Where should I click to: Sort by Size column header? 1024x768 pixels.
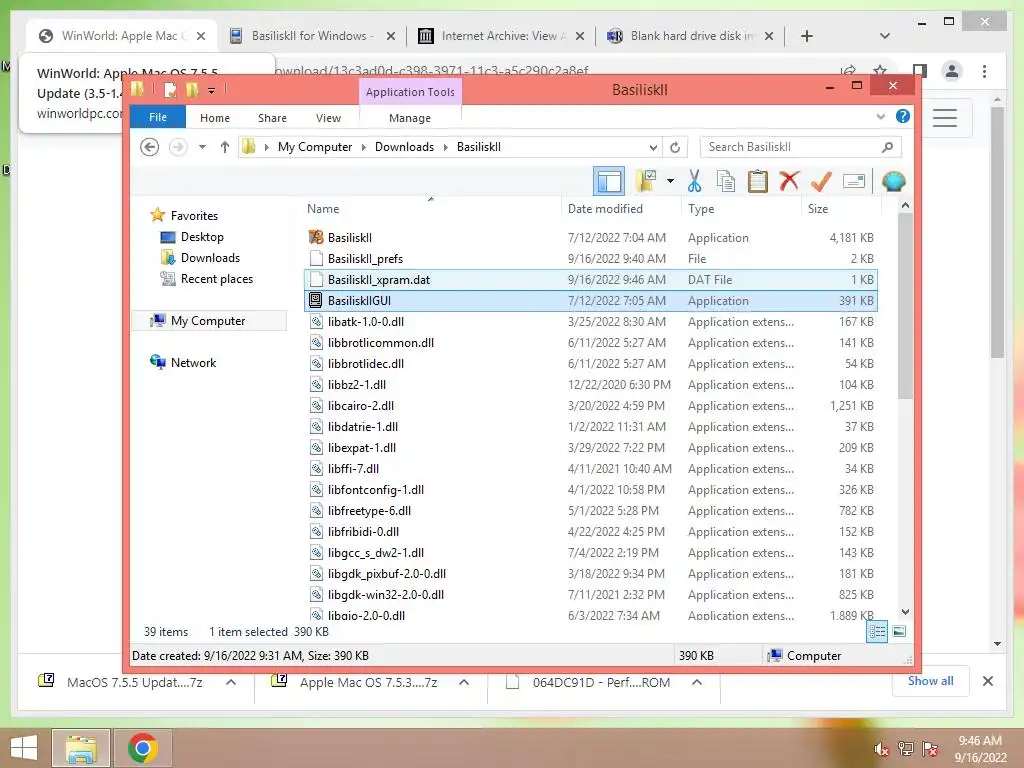(841, 208)
